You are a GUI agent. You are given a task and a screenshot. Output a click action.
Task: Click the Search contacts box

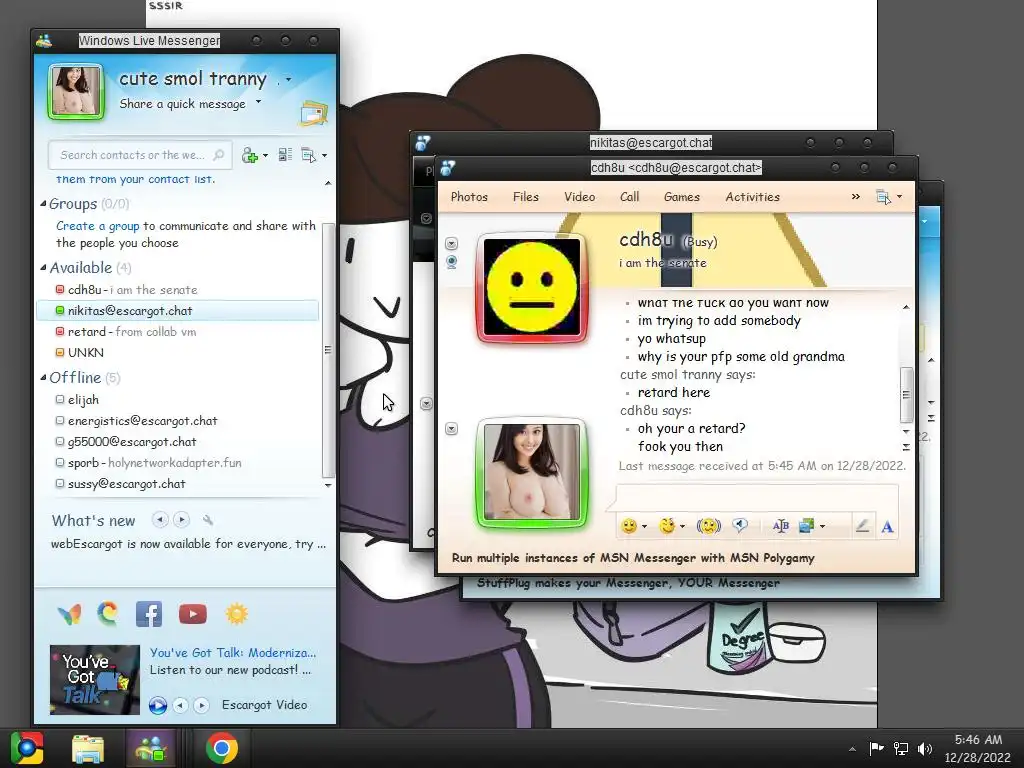[140, 155]
